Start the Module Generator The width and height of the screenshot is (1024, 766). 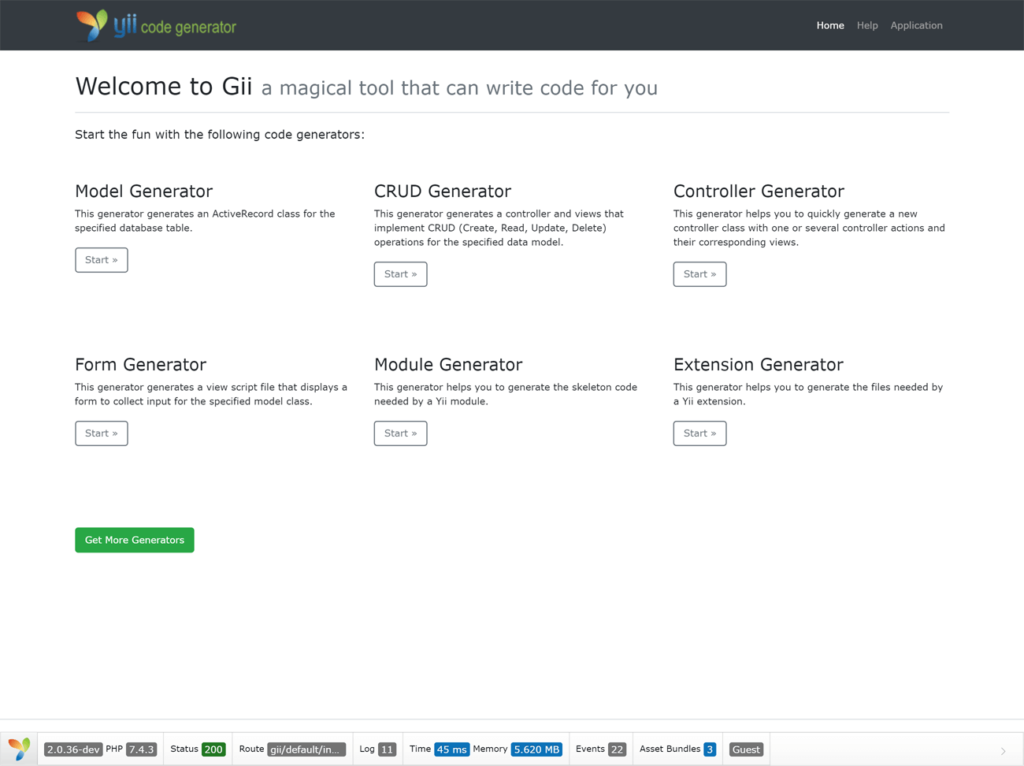tap(400, 434)
